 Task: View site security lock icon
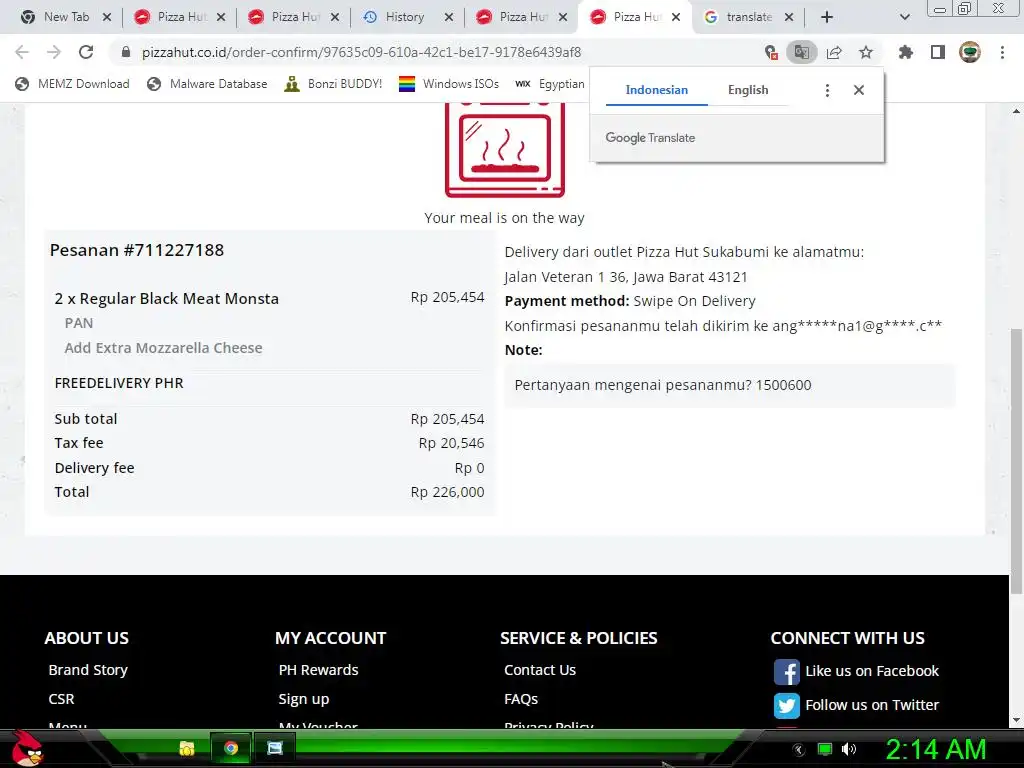point(126,52)
